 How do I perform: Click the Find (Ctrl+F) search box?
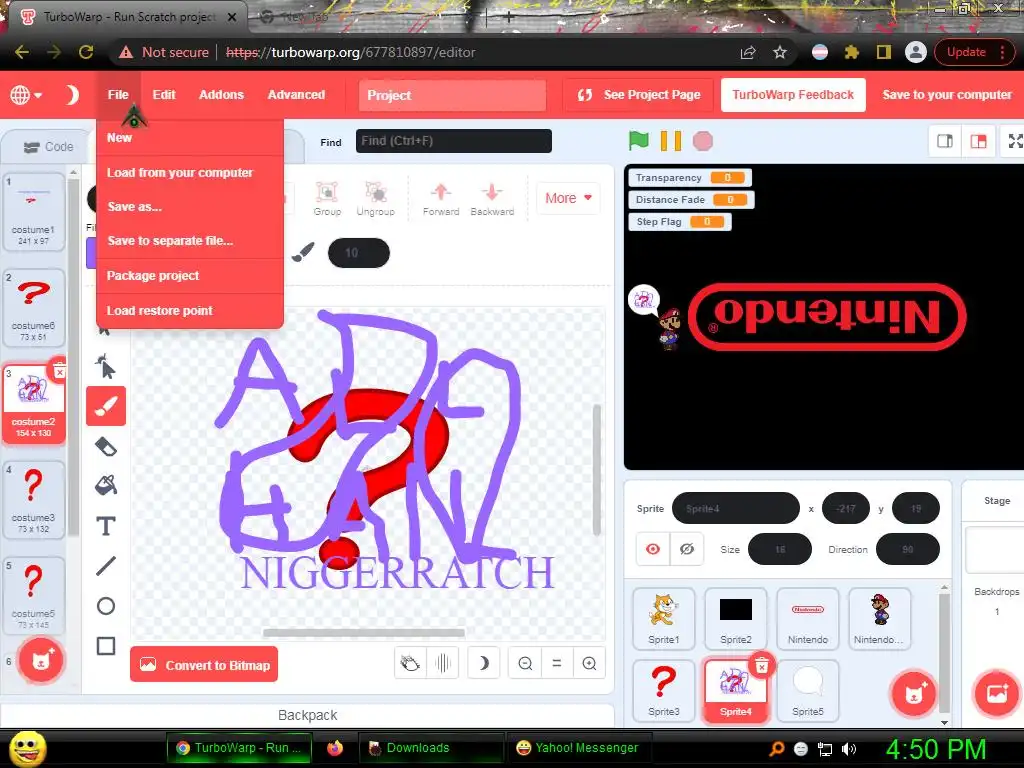pyautogui.click(x=454, y=141)
